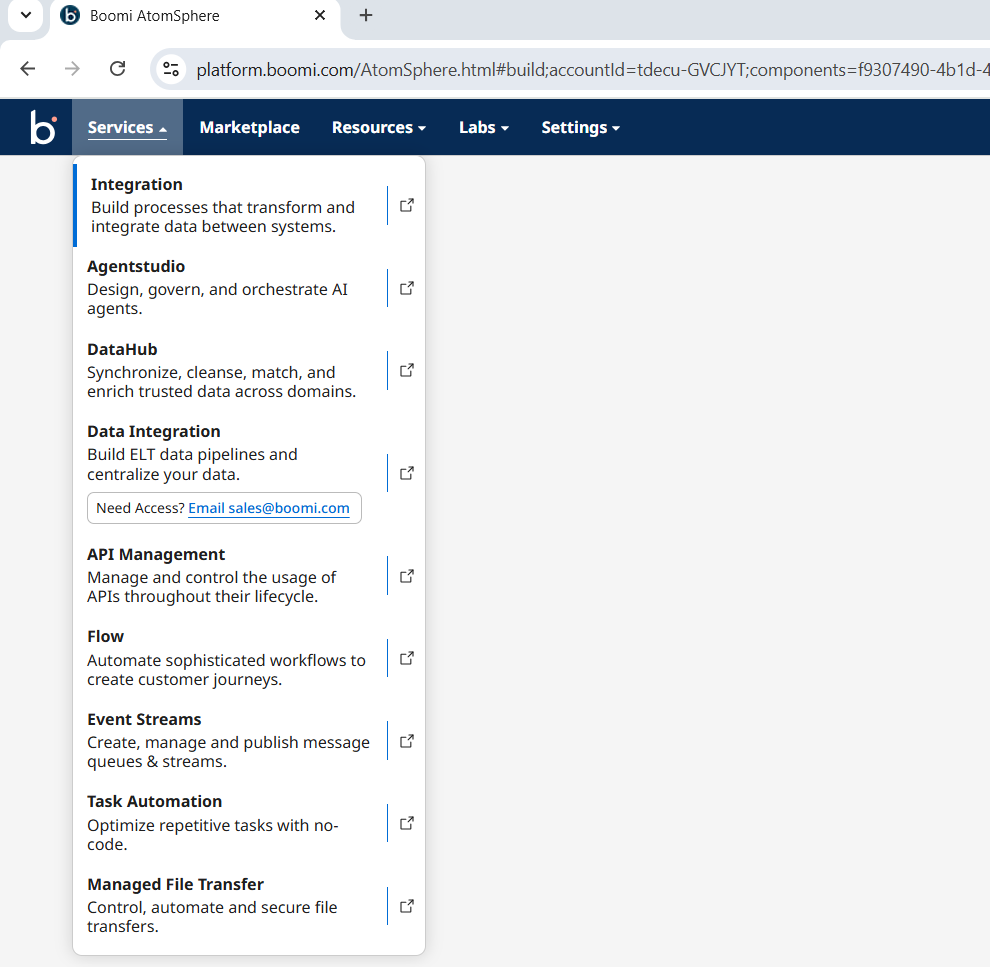Image resolution: width=990 pixels, height=967 pixels.
Task: Open Agentstudio external link icon
Action: pos(406,288)
